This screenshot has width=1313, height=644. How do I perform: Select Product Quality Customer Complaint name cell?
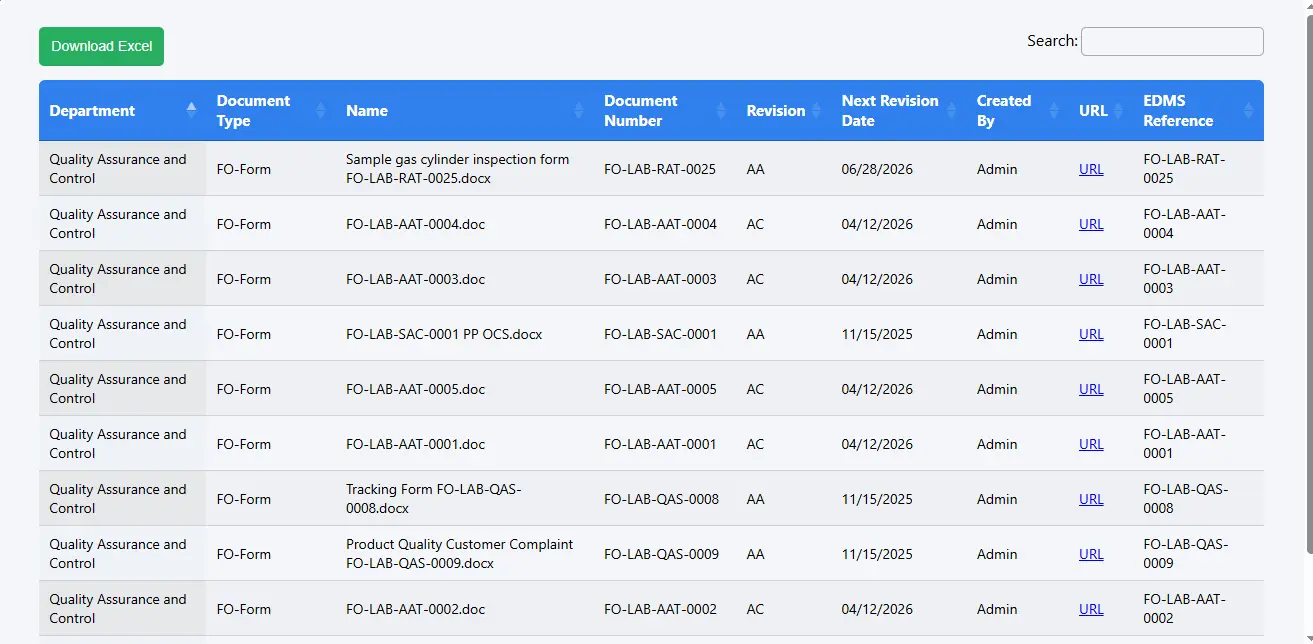[x=460, y=554]
